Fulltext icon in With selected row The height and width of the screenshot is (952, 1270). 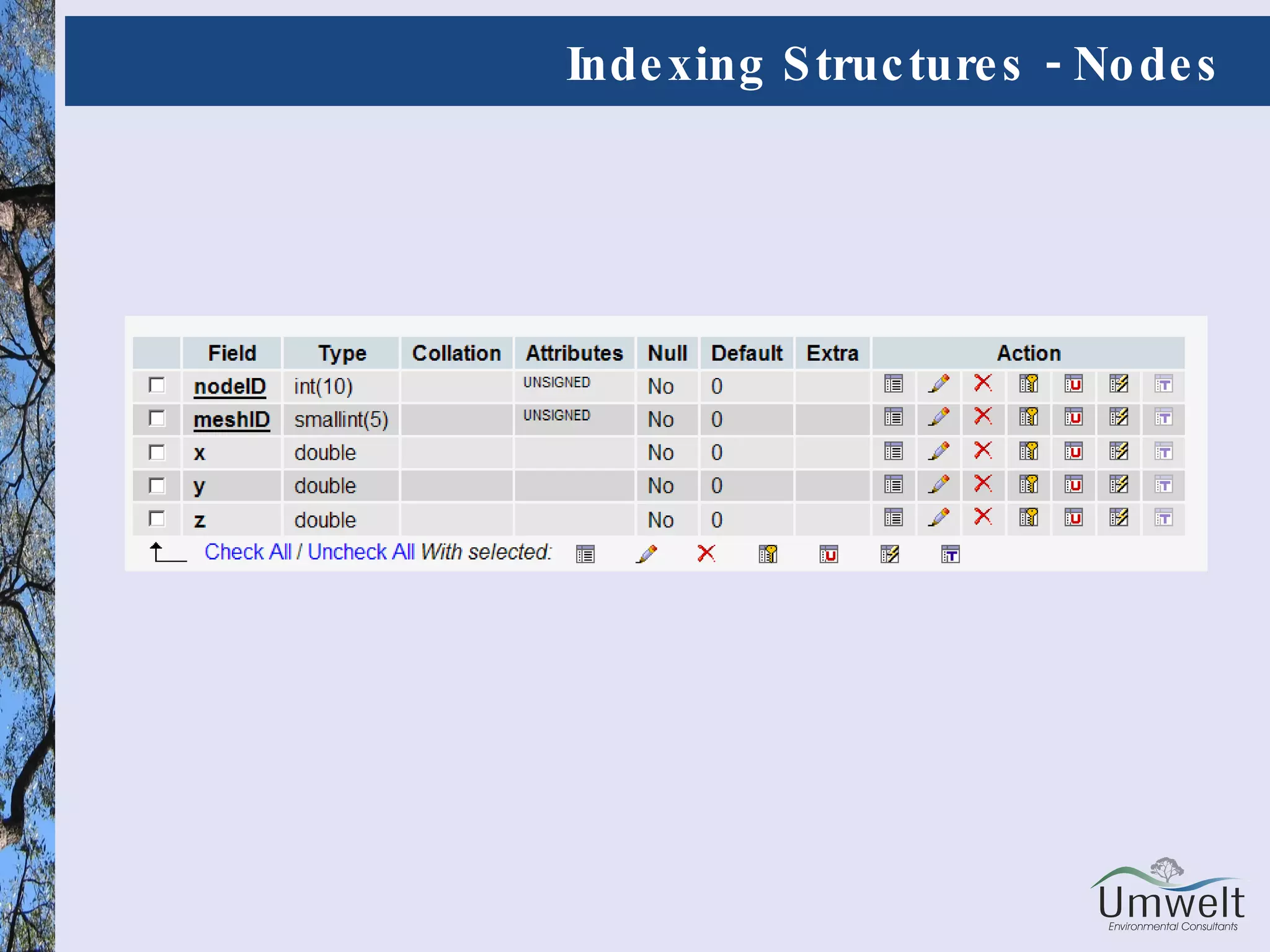950,554
